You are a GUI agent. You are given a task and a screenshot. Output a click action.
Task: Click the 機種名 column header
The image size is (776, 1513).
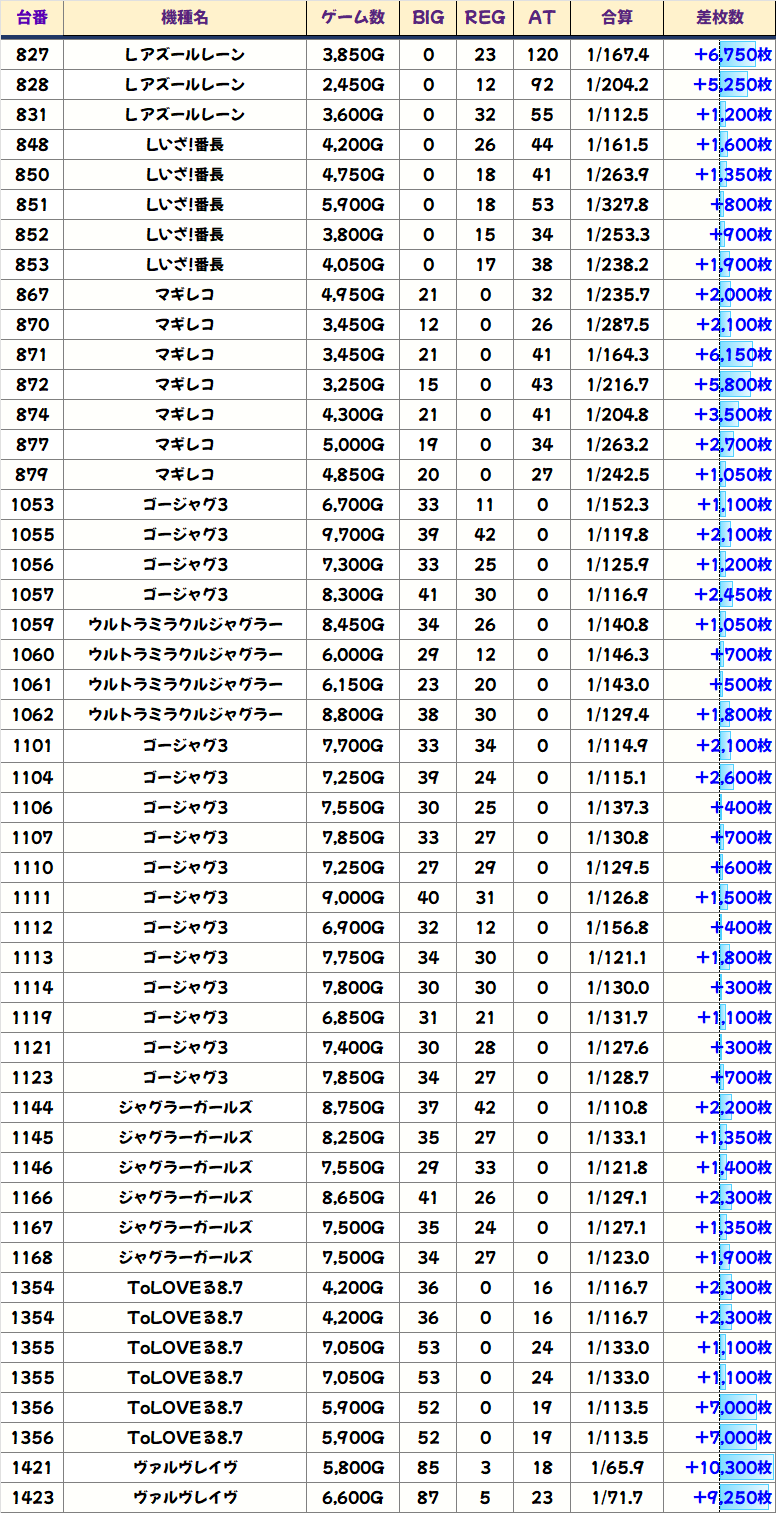pyautogui.click(x=184, y=18)
